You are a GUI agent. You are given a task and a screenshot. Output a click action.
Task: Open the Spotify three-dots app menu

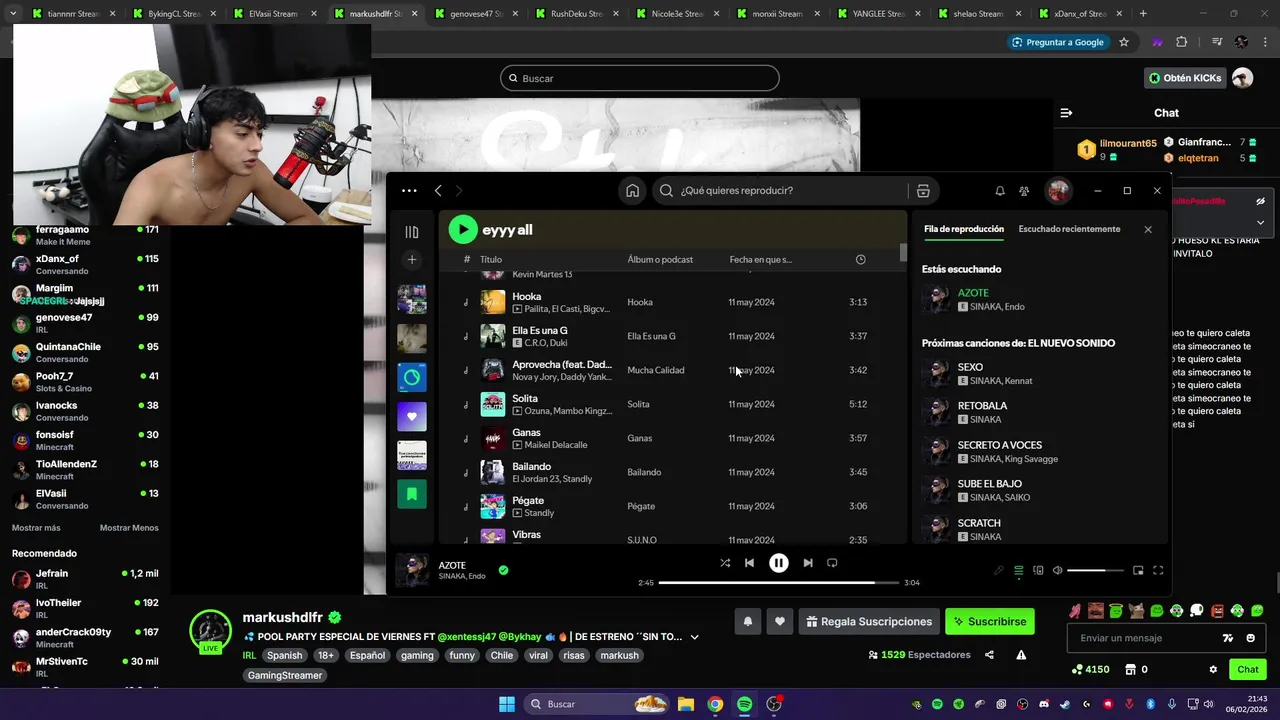click(x=409, y=190)
